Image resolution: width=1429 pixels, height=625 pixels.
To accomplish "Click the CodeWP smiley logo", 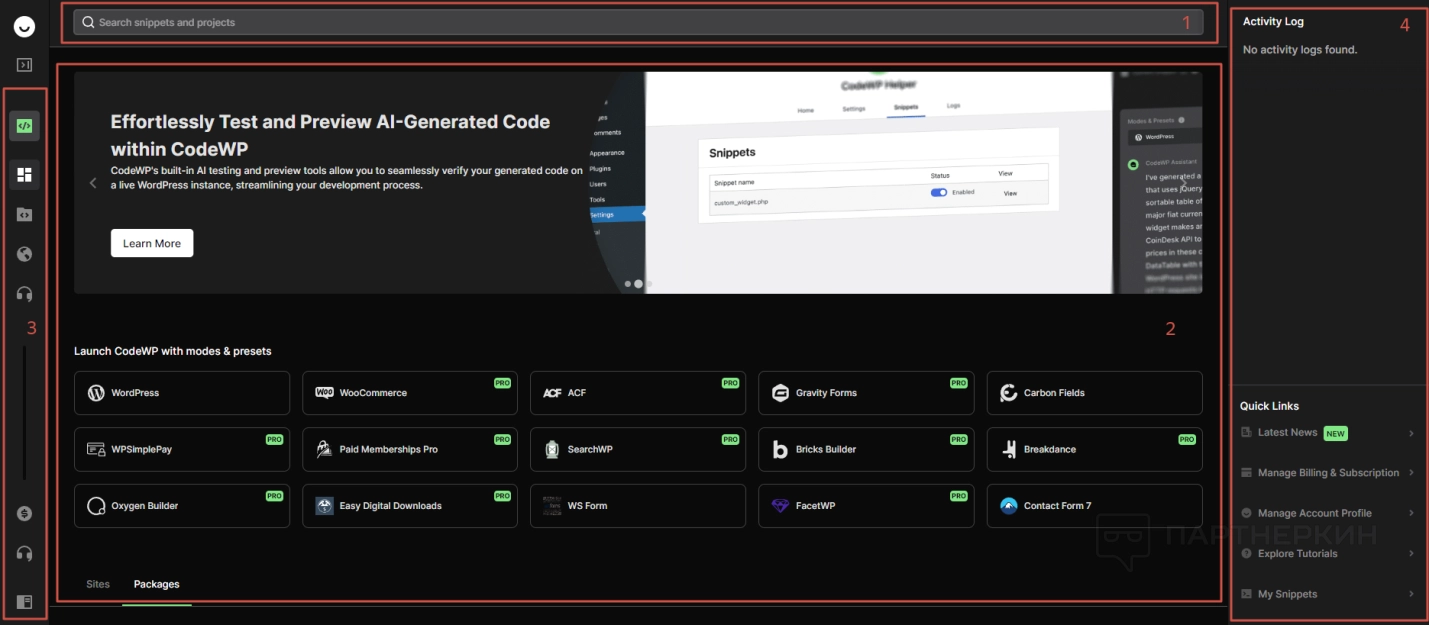I will click(25, 26).
